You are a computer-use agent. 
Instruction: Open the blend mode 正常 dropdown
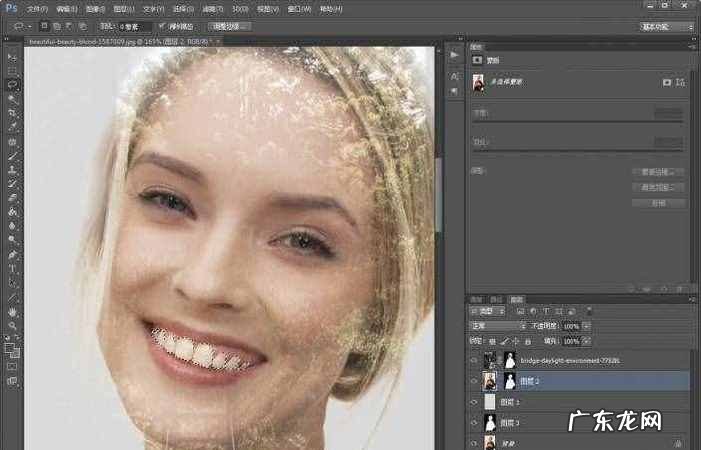(498, 326)
